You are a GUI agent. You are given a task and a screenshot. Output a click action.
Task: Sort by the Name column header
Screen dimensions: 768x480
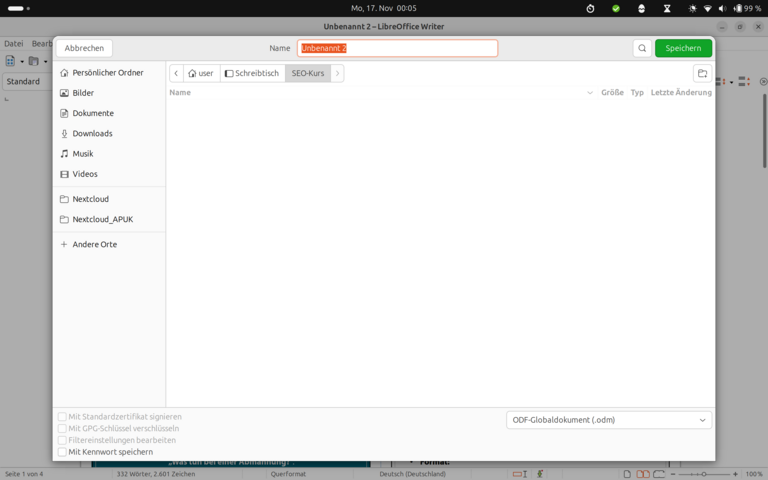click(180, 92)
